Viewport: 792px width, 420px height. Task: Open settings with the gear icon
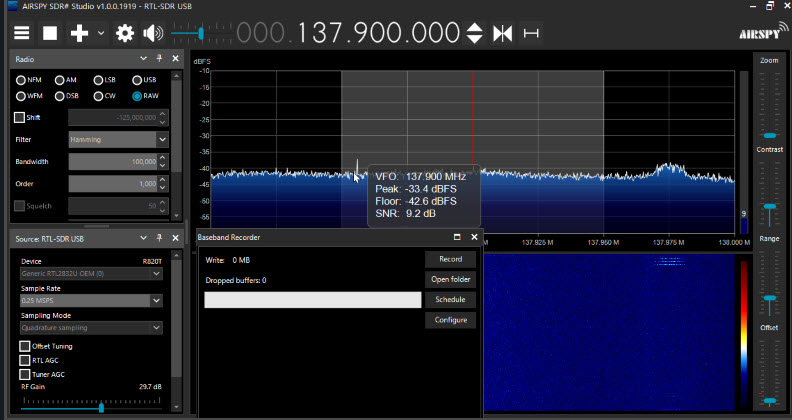(125, 33)
